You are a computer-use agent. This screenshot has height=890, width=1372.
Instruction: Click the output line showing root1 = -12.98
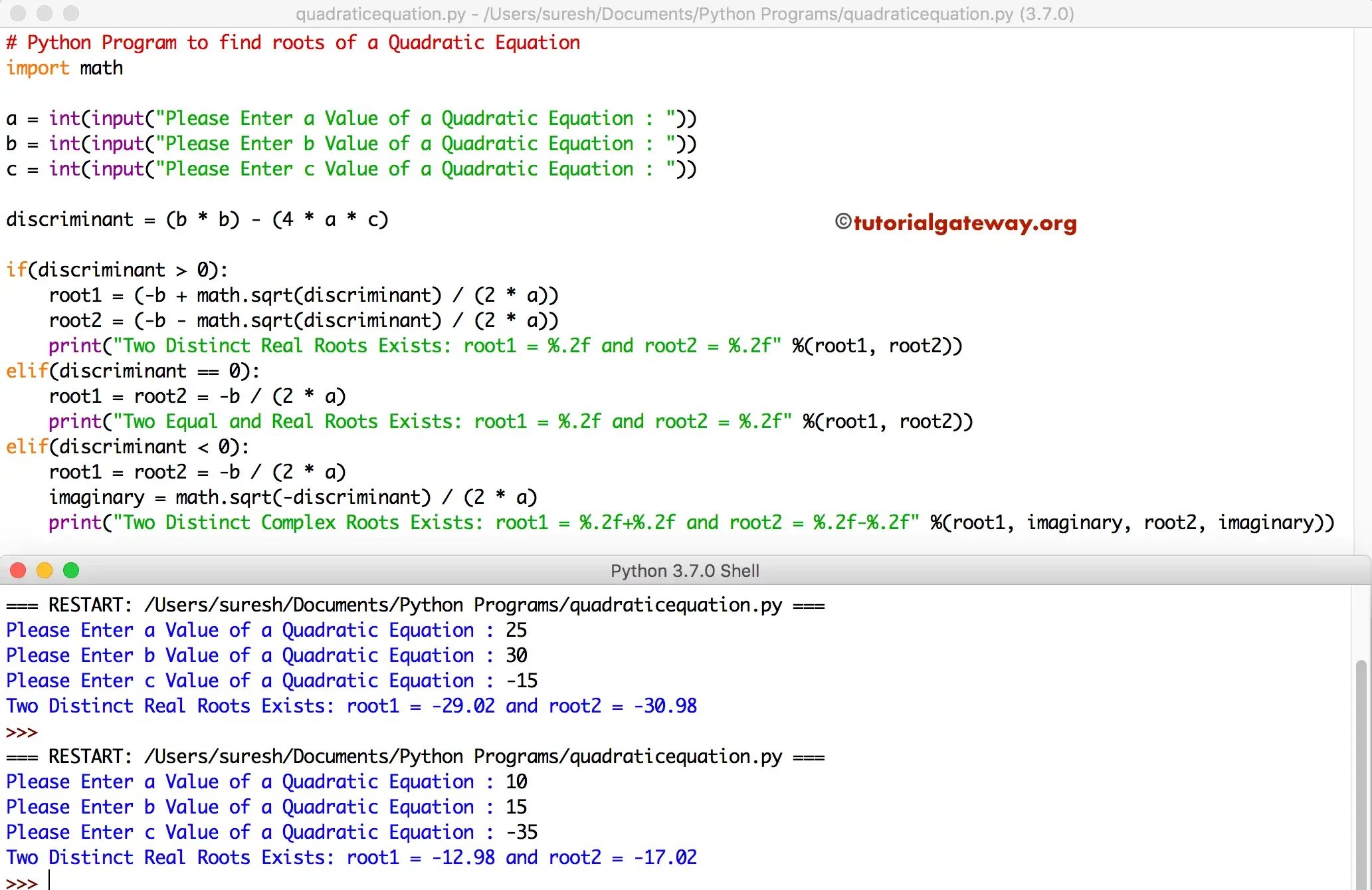coord(351,857)
